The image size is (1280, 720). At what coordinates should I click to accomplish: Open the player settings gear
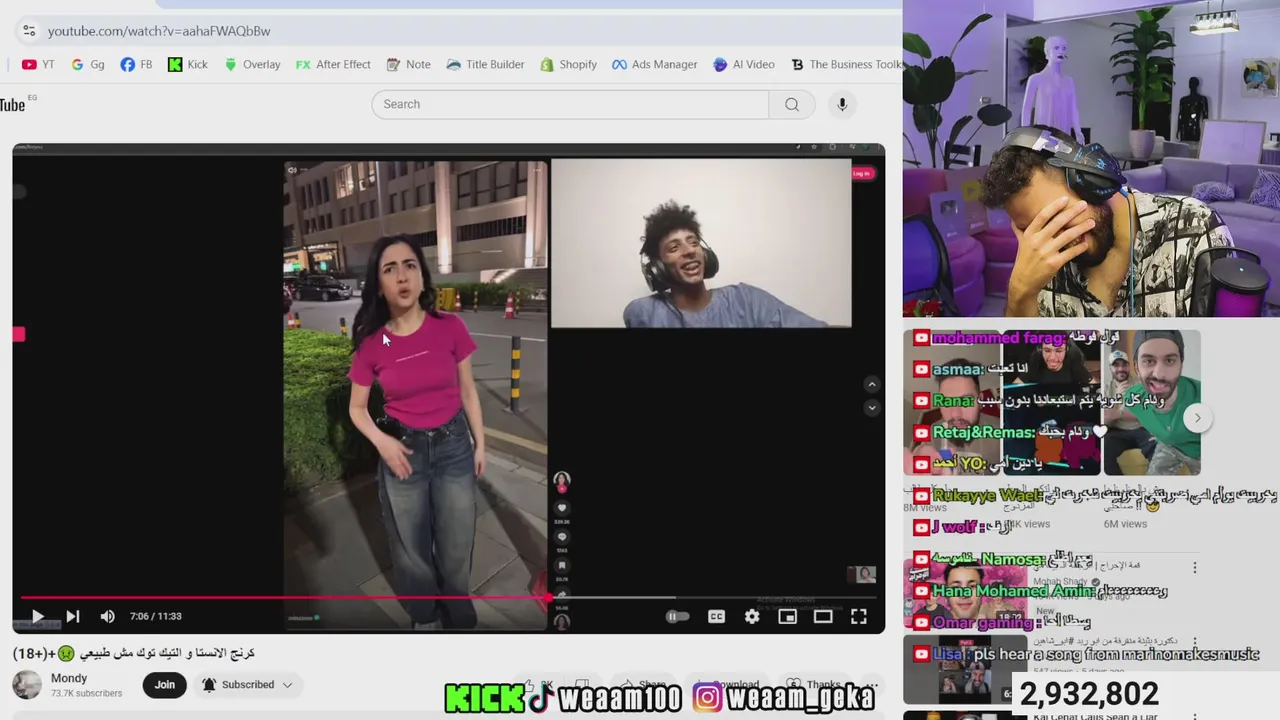click(752, 617)
